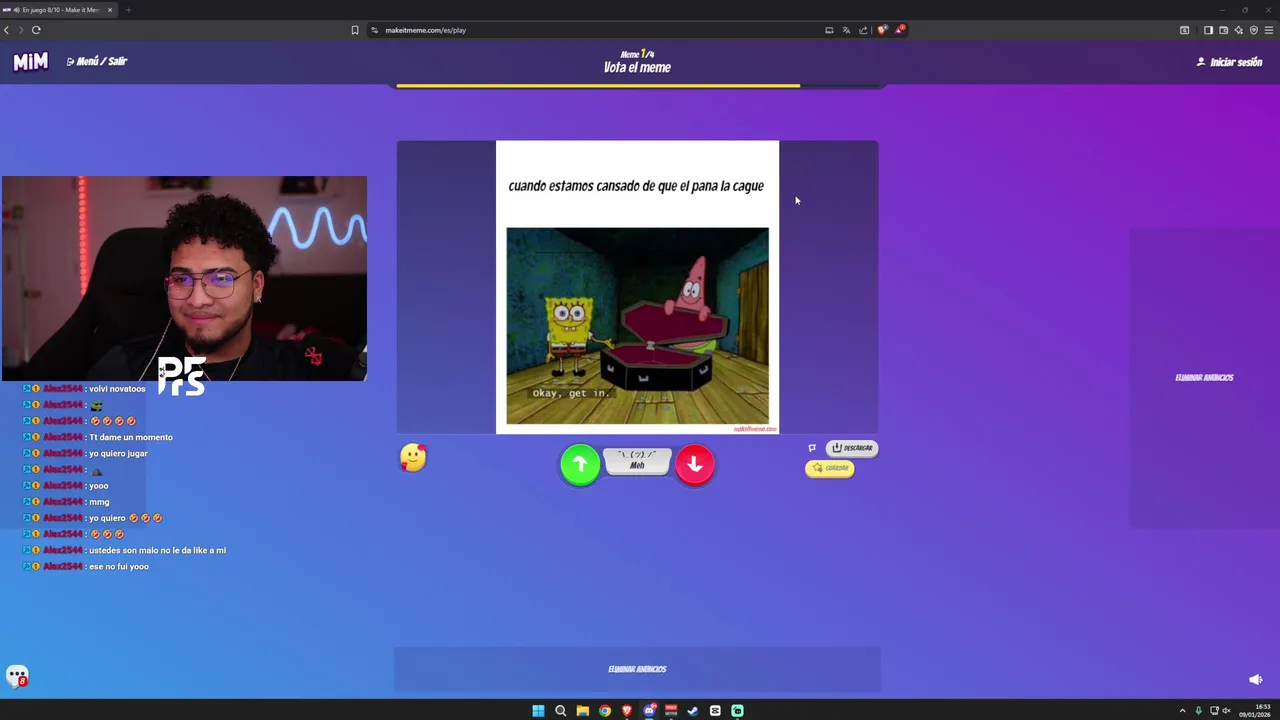Click the yellow Guardar button
The height and width of the screenshot is (720, 1280).
click(830, 468)
